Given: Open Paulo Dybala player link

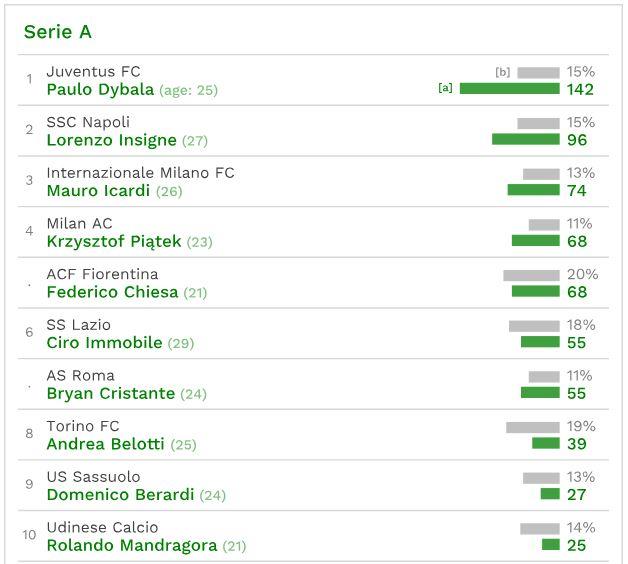Looking at the screenshot, I should click(100, 90).
